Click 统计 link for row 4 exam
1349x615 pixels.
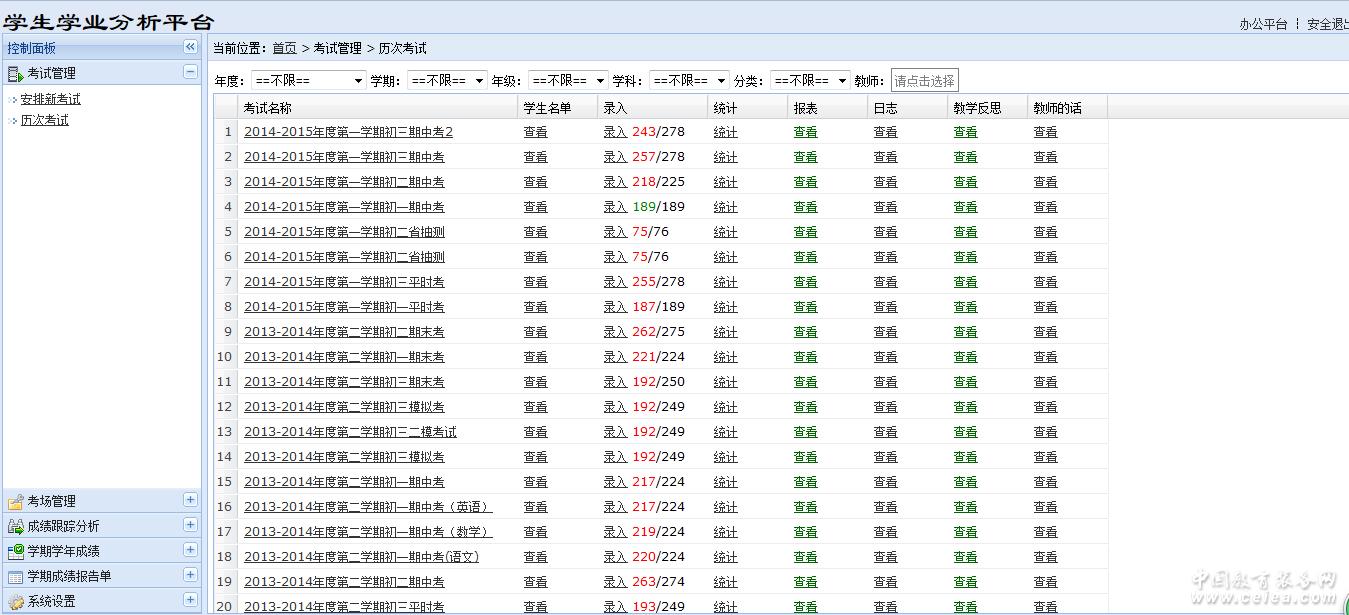click(x=725, y=207)
